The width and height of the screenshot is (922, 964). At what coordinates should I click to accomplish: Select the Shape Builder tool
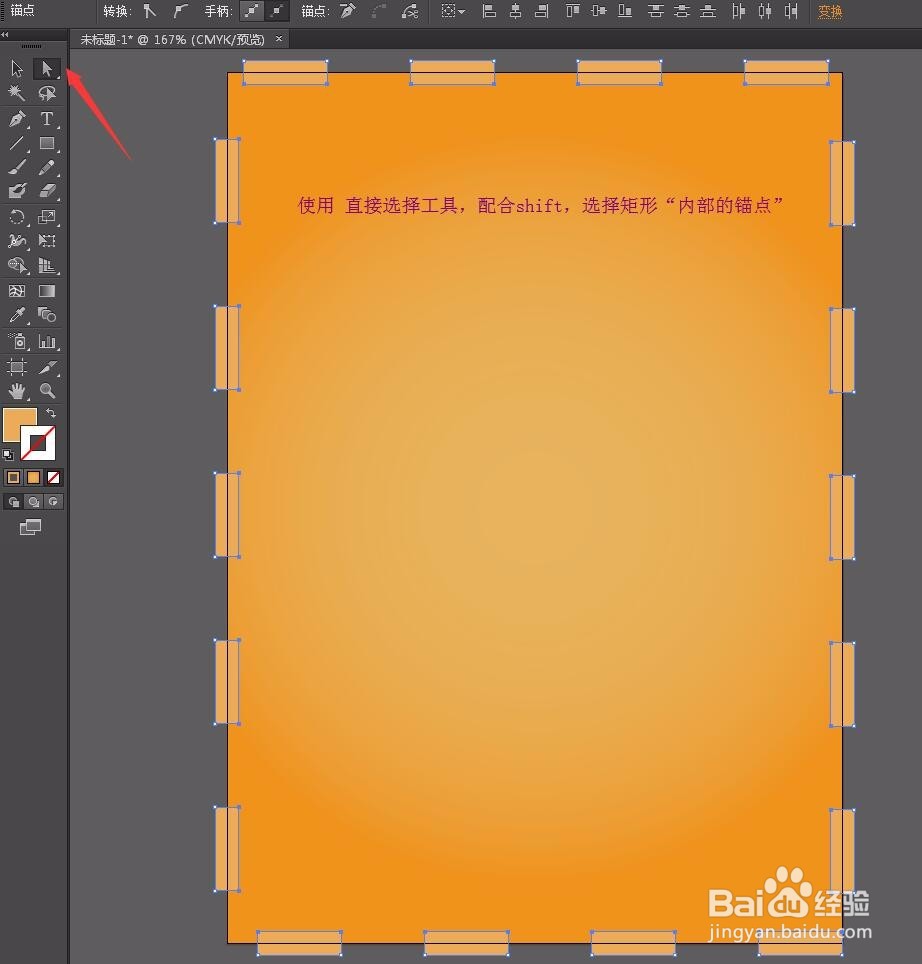[x=17, y=266]
